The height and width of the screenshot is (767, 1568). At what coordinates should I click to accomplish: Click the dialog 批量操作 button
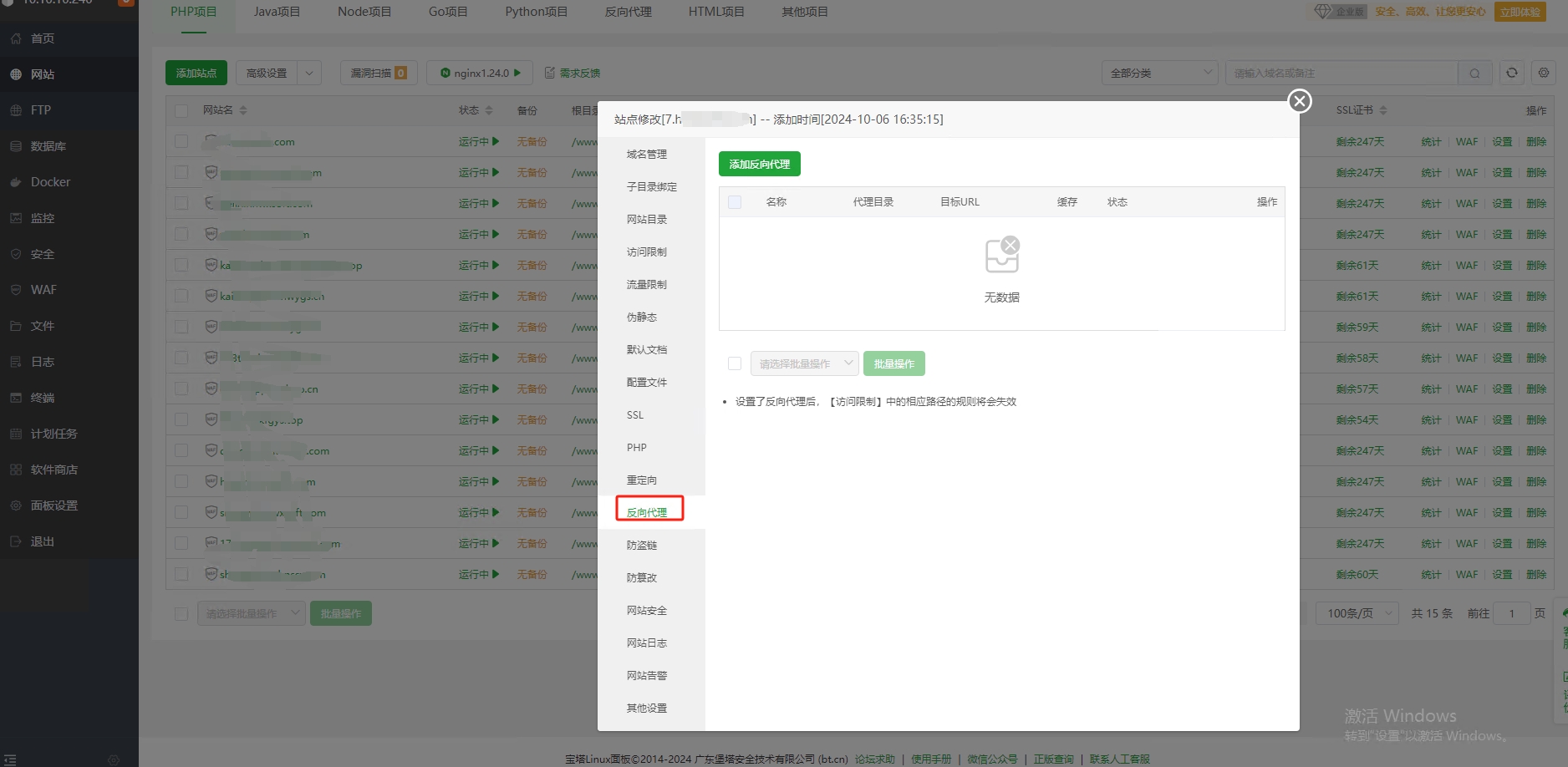click(893, 363)
